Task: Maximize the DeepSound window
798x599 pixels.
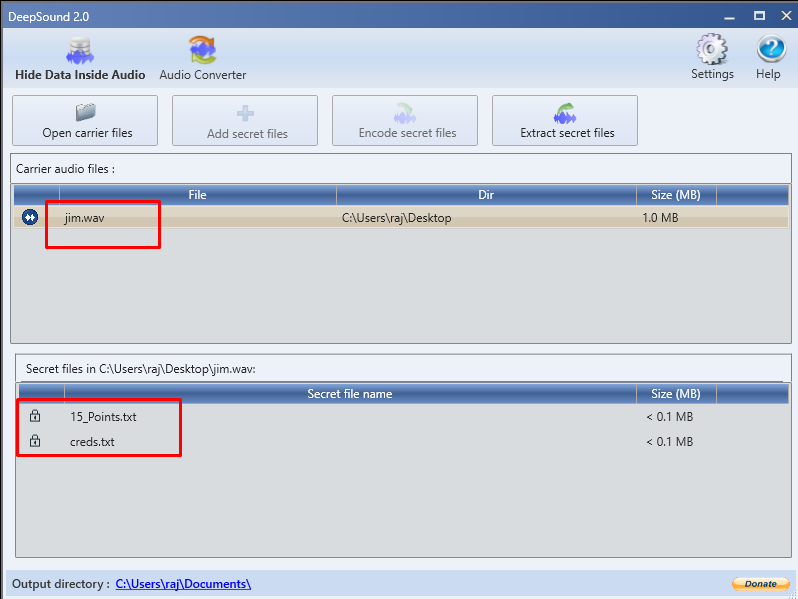Action: click(759, 16)
